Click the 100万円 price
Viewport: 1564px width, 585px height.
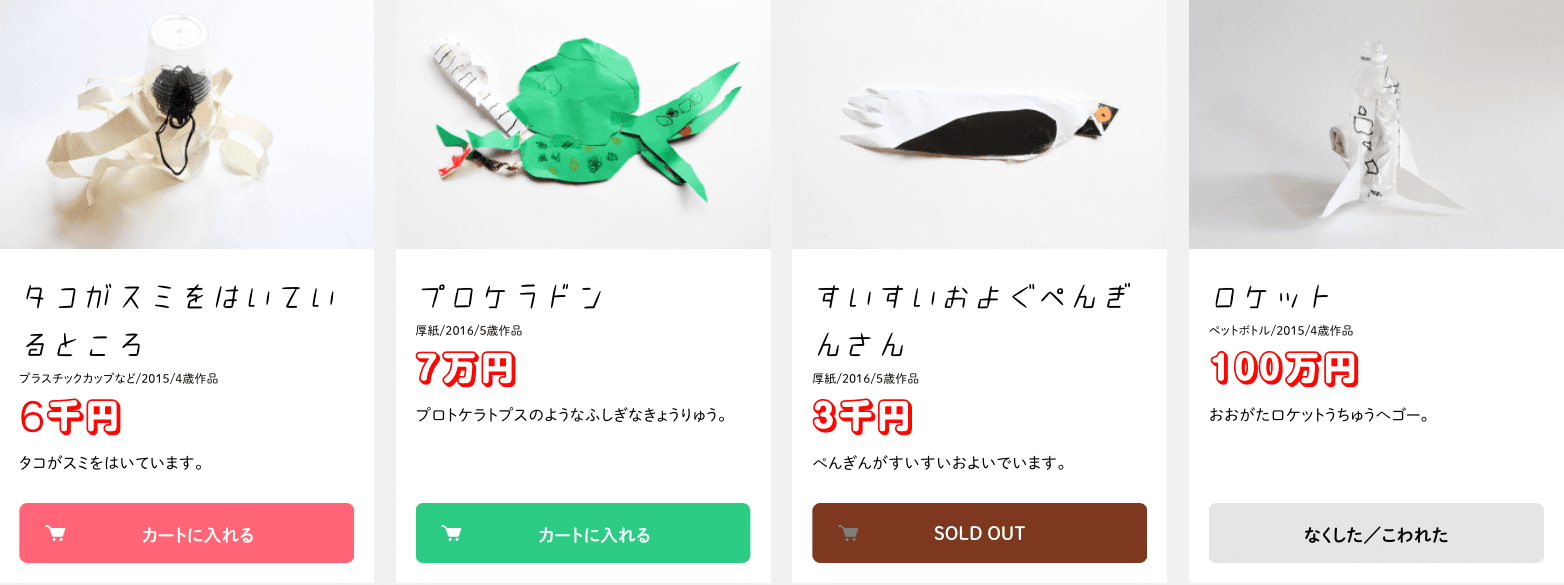1284,369
